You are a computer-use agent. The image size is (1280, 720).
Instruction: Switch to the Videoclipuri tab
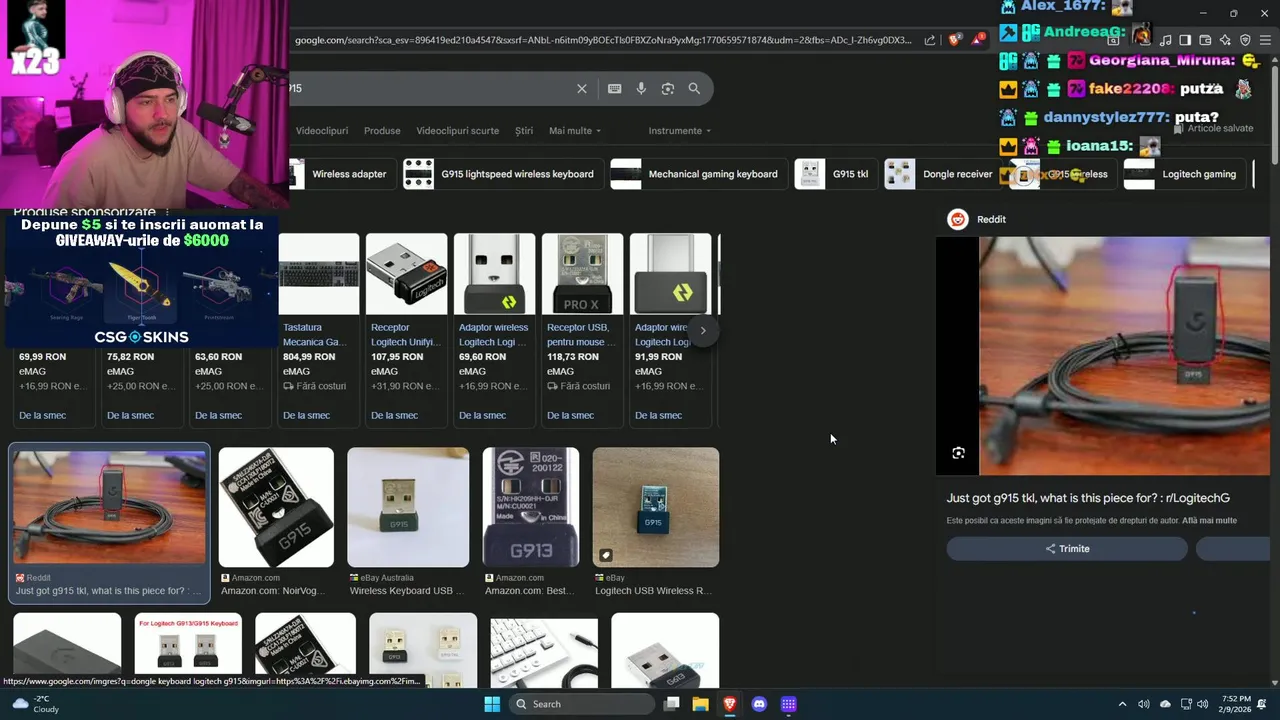(x=322, y=131)
